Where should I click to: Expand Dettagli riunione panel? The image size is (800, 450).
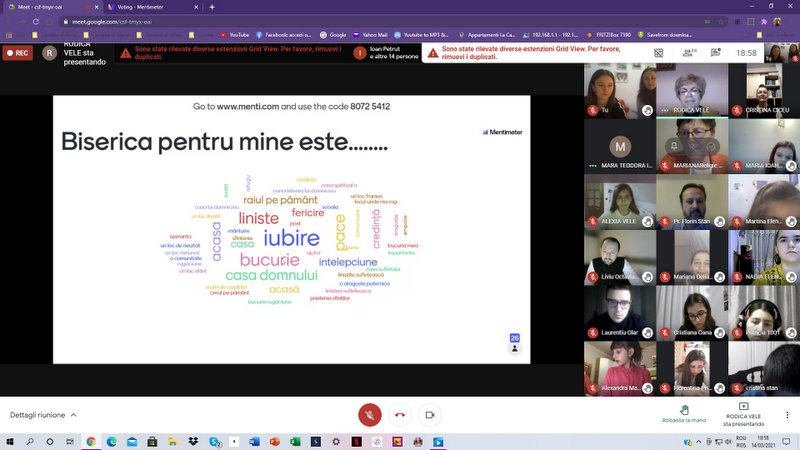point(43,414)
